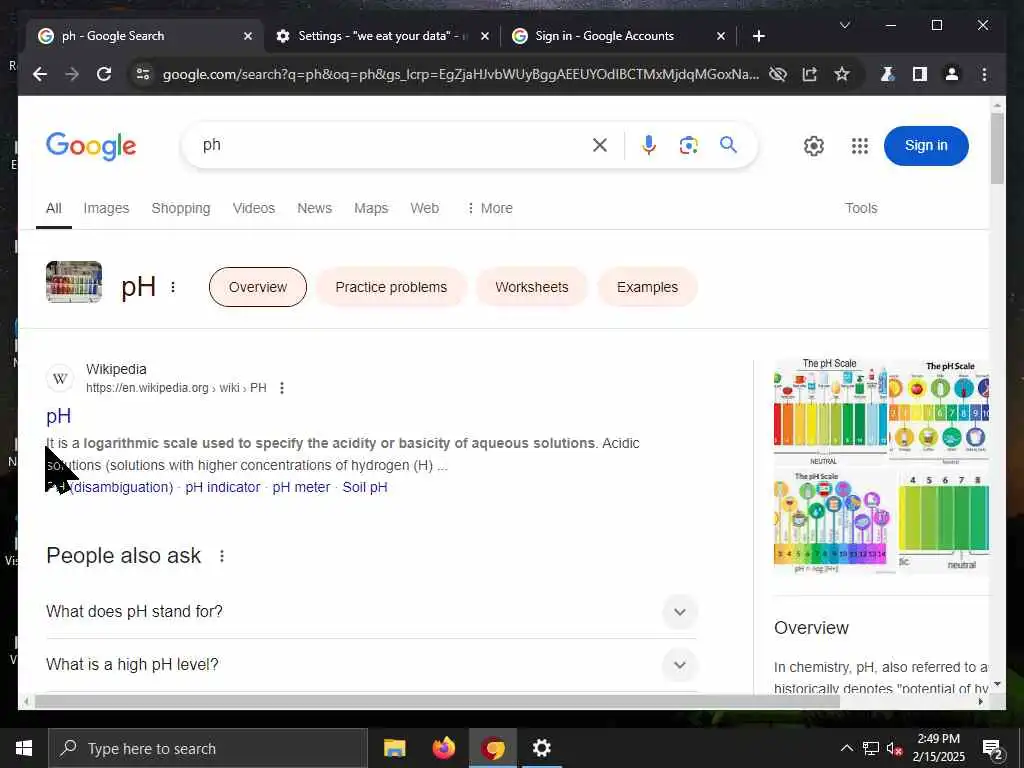Open the third-party cookies eye icon
Viewport: 1024px width, 768px height.
(778, 74)
